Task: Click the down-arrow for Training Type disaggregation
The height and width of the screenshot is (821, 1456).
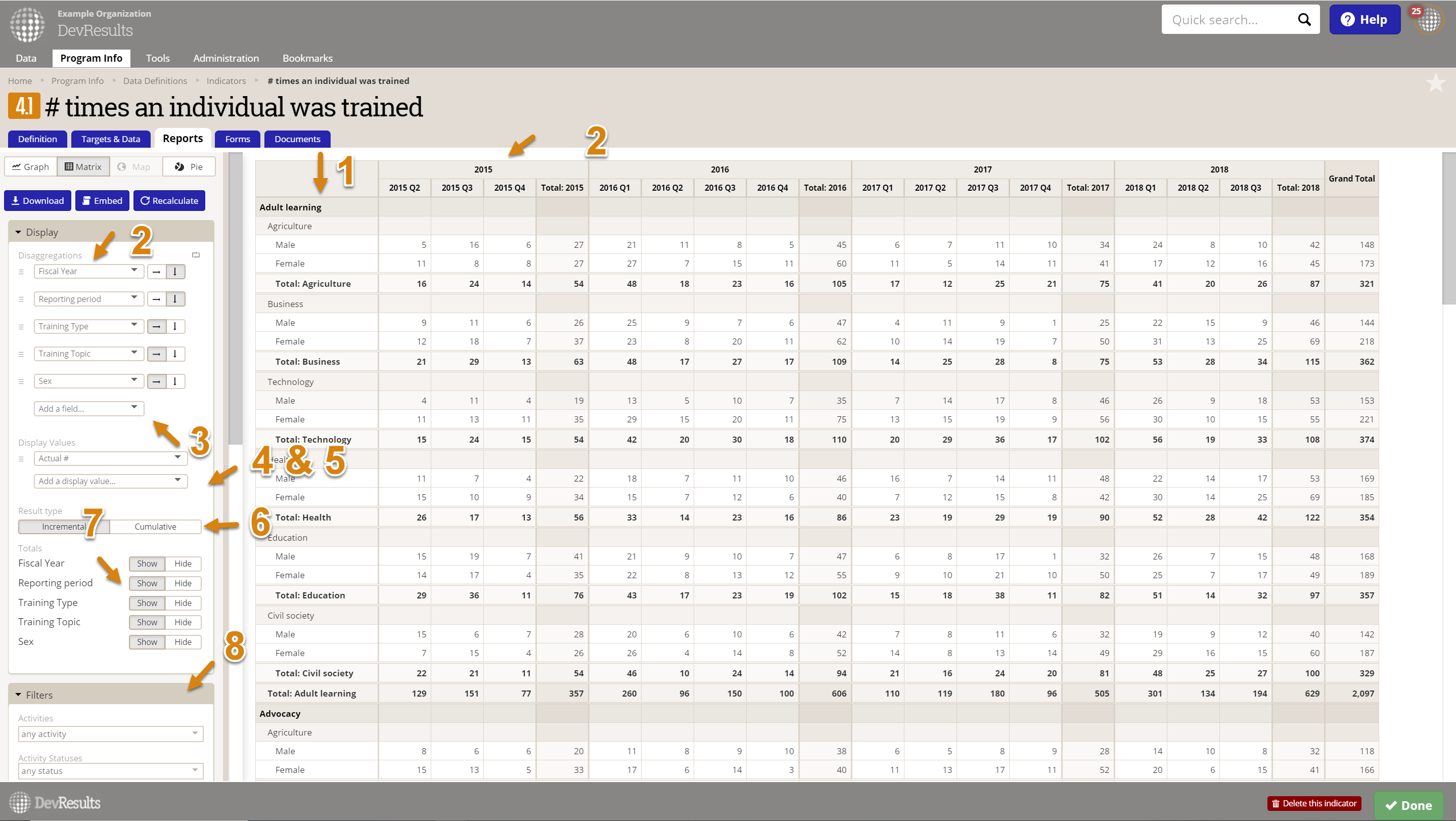Action: pyautogui.click(x=175, y=326)
